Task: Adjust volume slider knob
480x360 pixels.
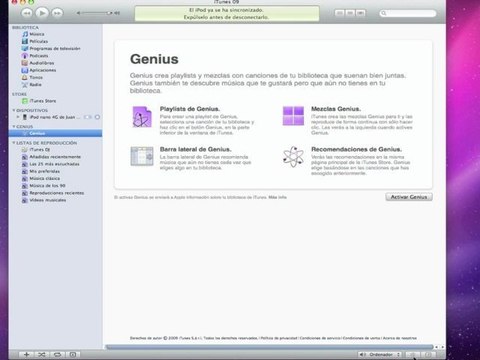Action: click(109, 13)
